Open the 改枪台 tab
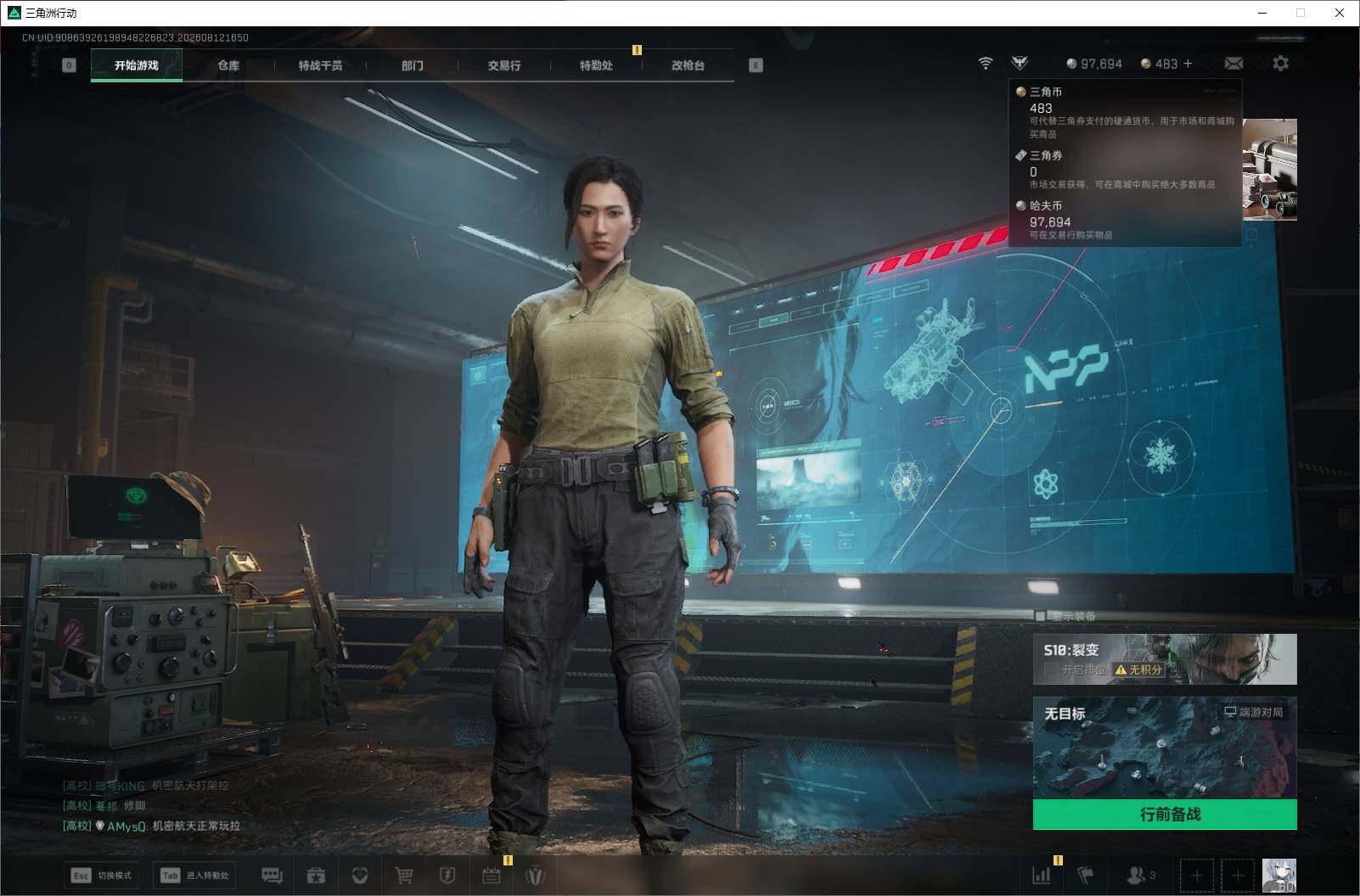The image size is (1360, 896). pos(688,65)
